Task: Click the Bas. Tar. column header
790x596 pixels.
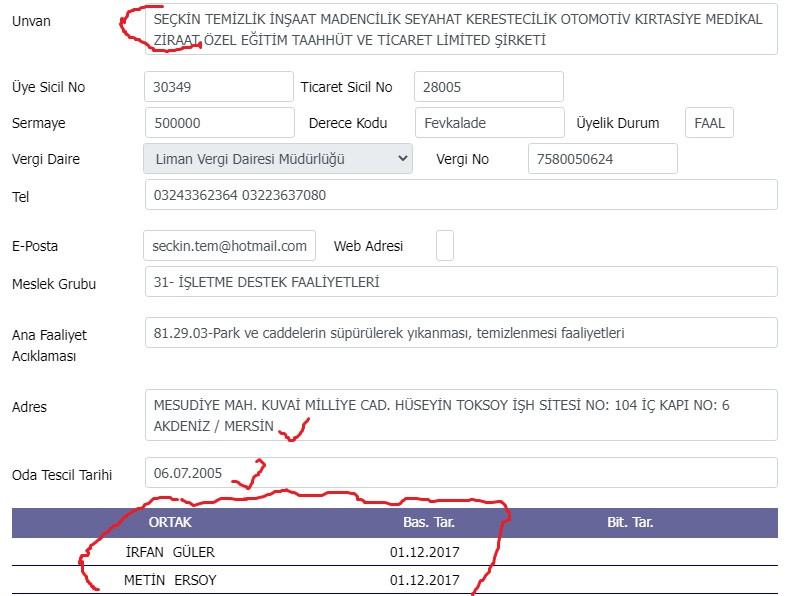Action: click(429, 522)
